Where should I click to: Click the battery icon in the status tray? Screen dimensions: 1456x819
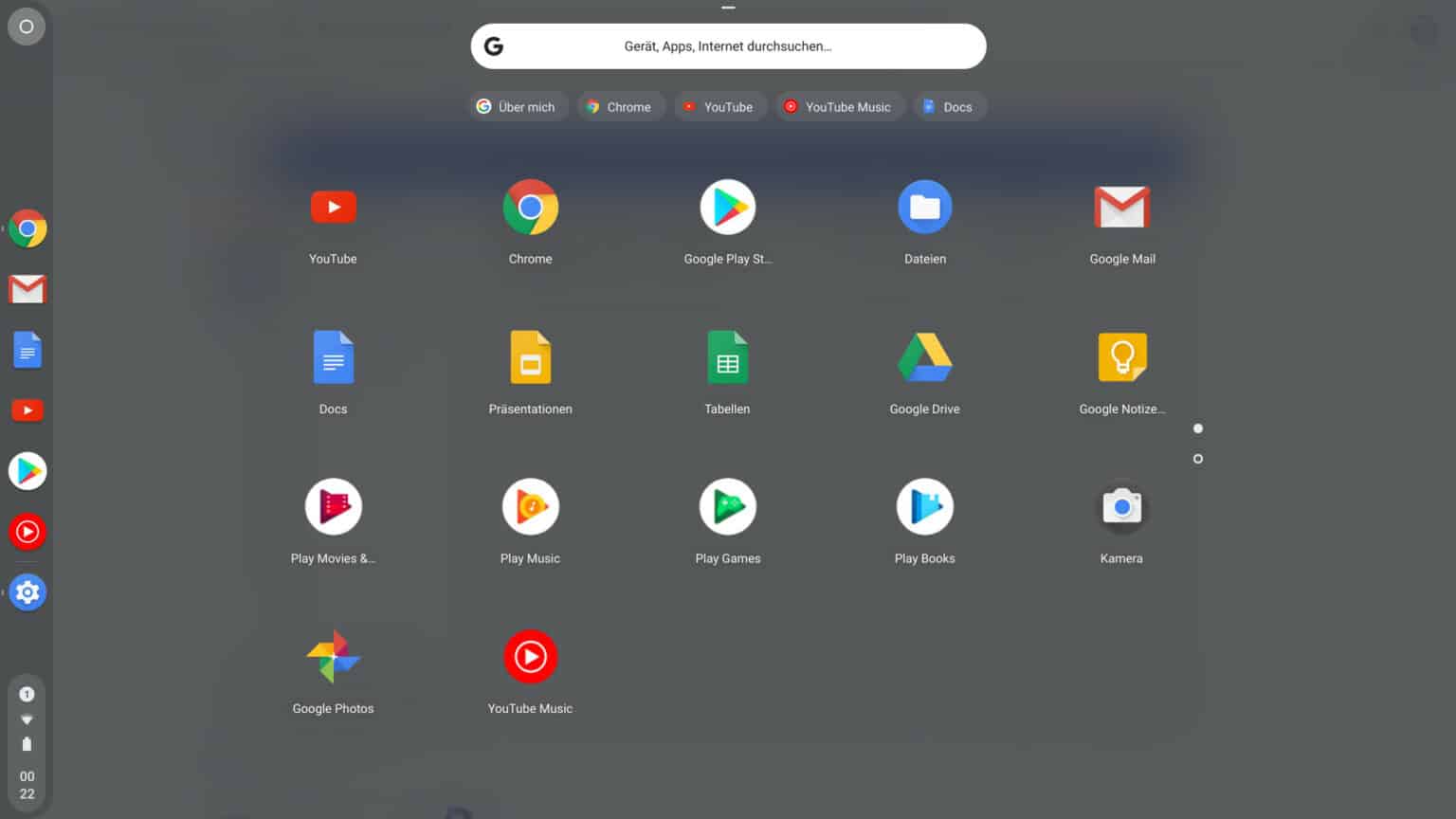click(27, 744)
